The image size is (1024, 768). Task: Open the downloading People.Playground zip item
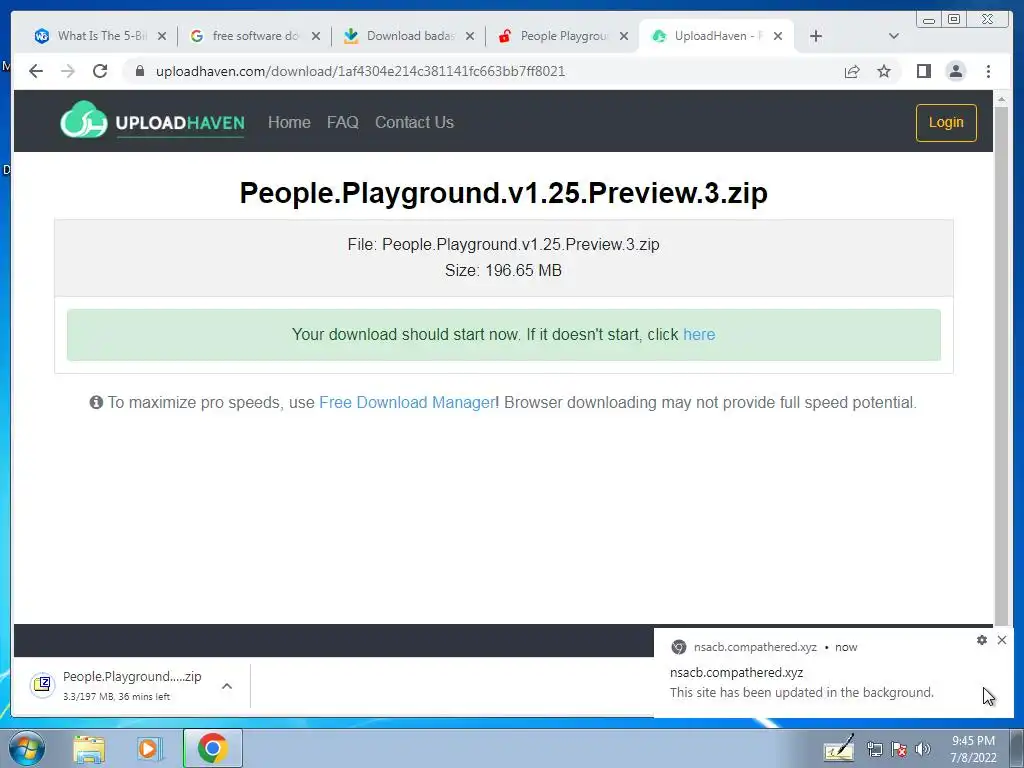click(x=132, y=686)
